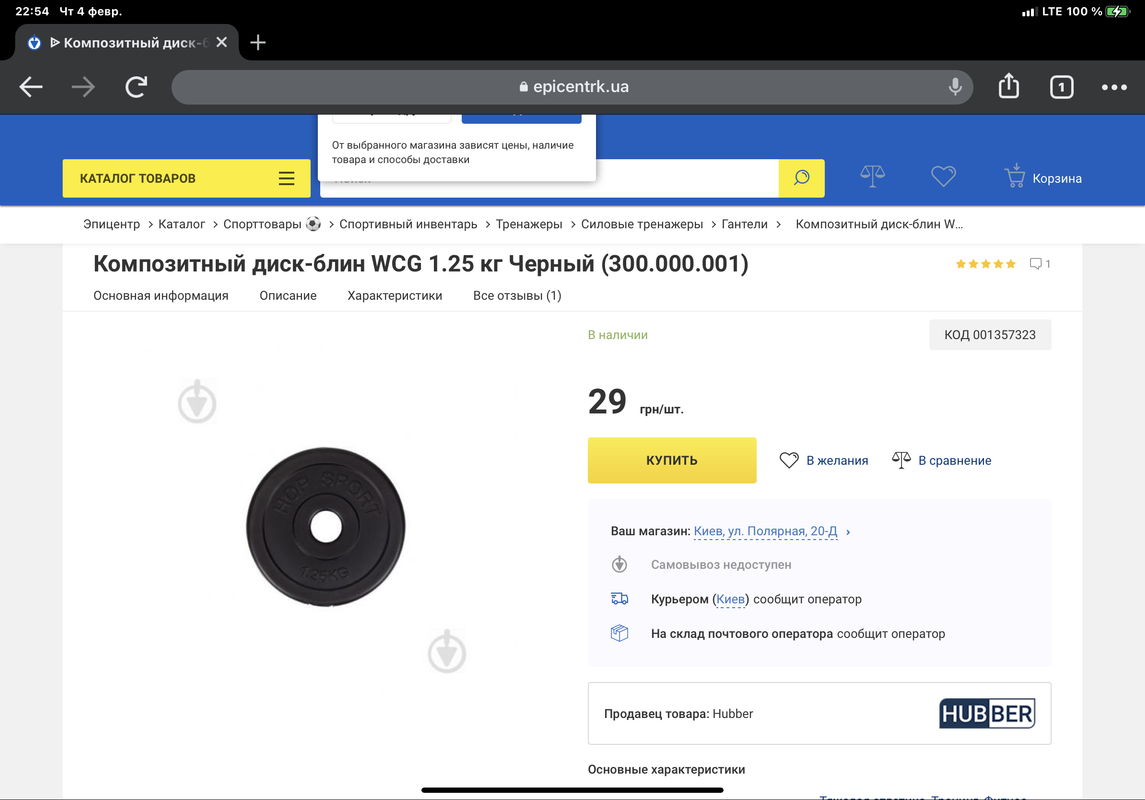Open the comparison scales icon in header
The image size is (1145, 800).
873,176
